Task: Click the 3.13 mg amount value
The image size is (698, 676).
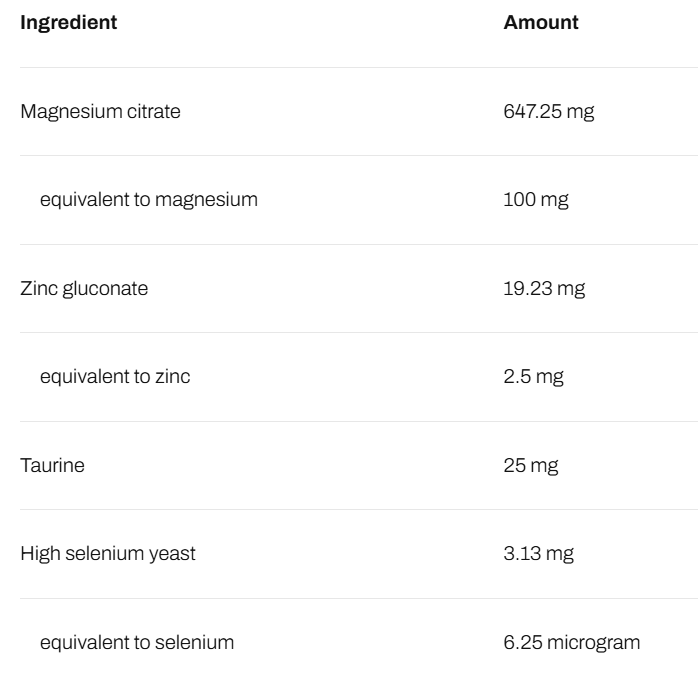Action: click(x=539, y=554)
